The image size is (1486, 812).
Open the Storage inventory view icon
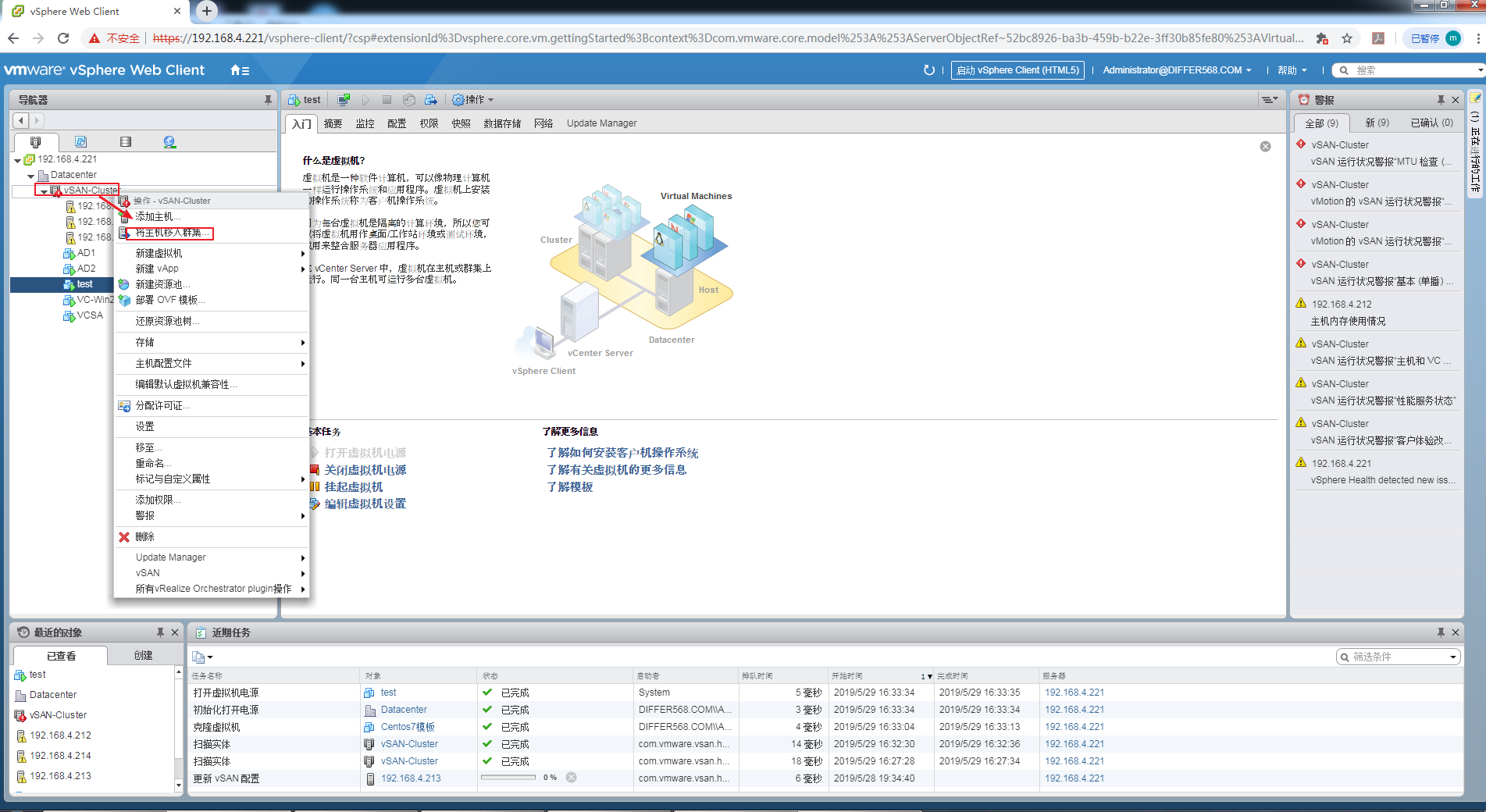126,142
